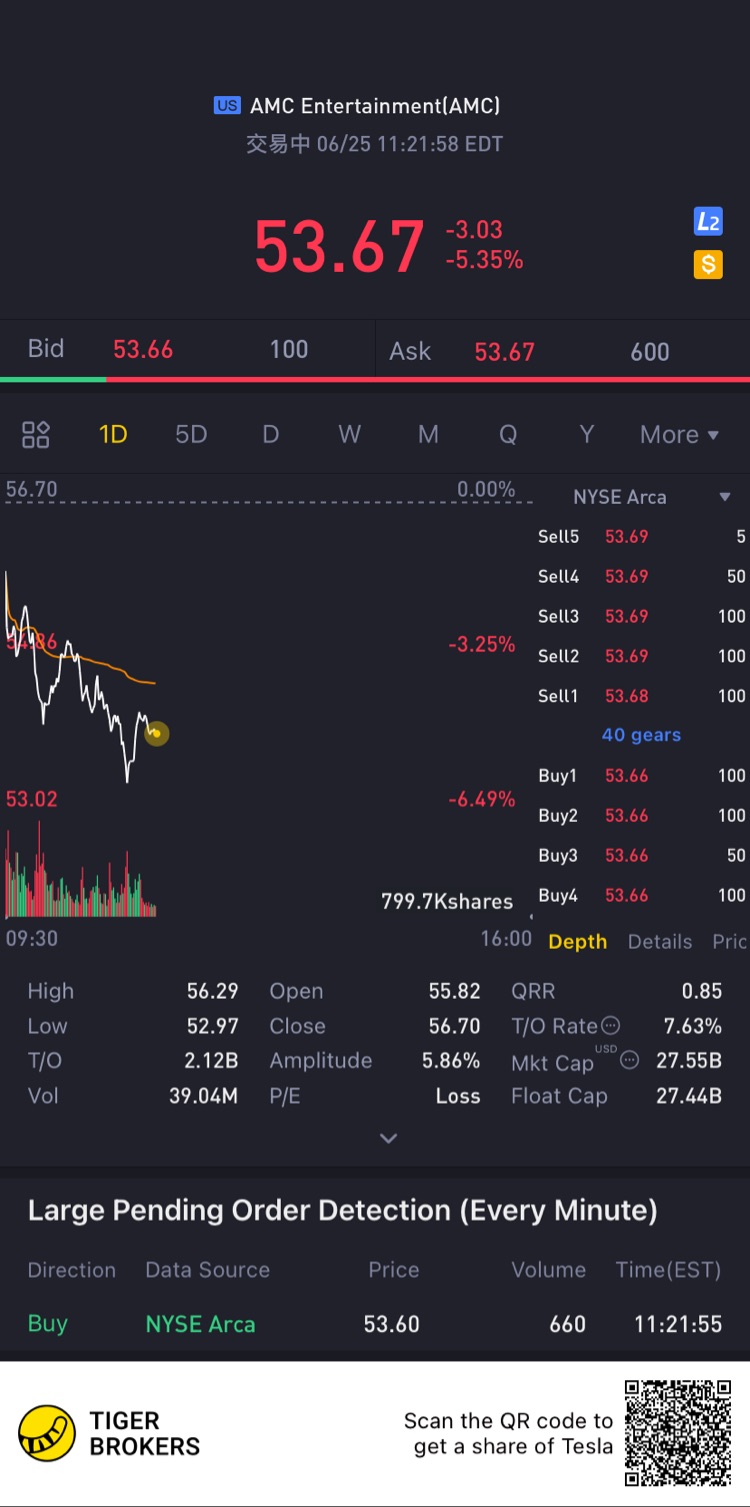This screenshot has width=750, height=1507.
Task: Tap the blue L2 level-two badge
Action: point(708,222)
